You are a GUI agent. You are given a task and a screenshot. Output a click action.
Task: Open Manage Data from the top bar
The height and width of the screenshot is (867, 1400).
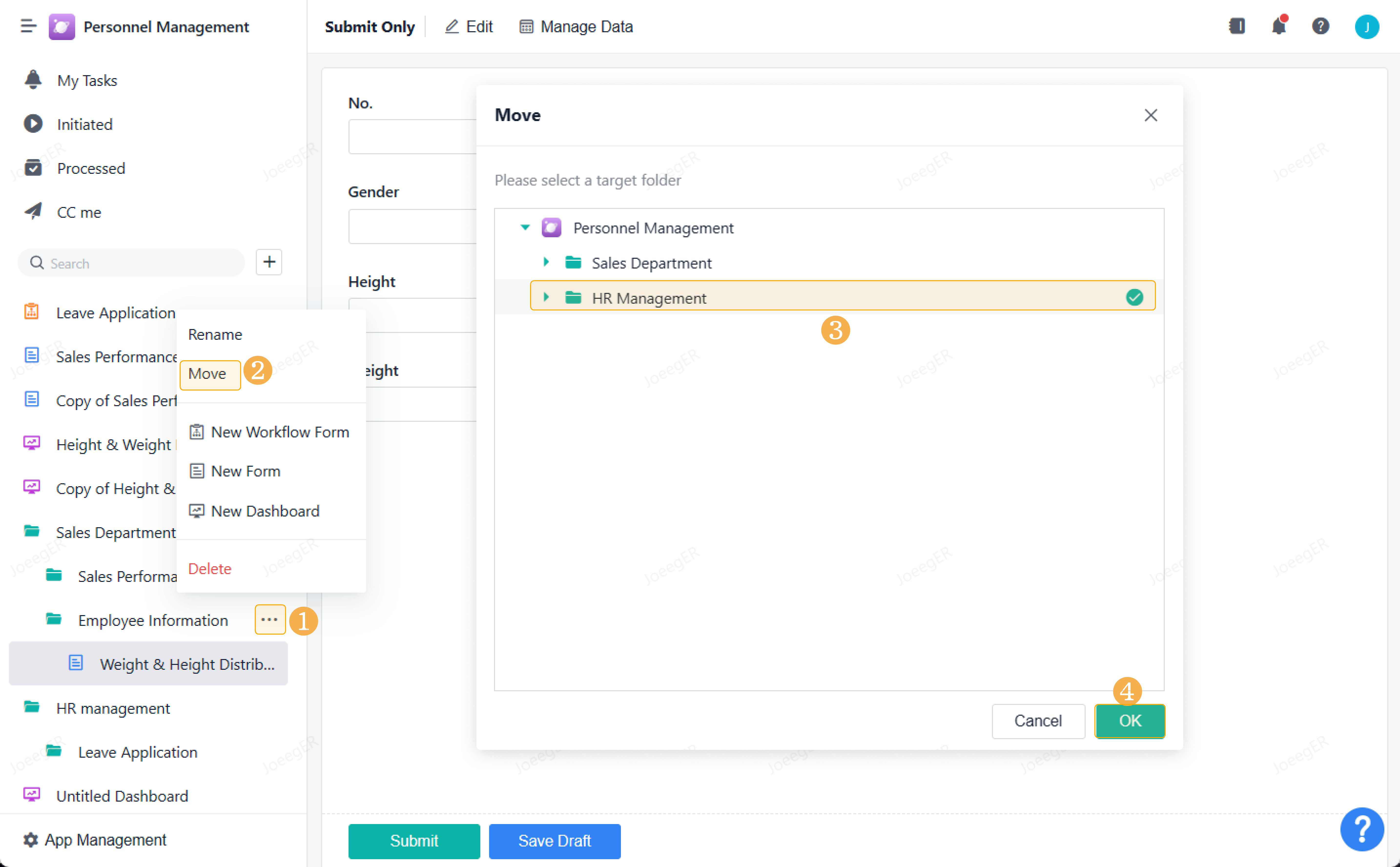click(x=575, y=26)
